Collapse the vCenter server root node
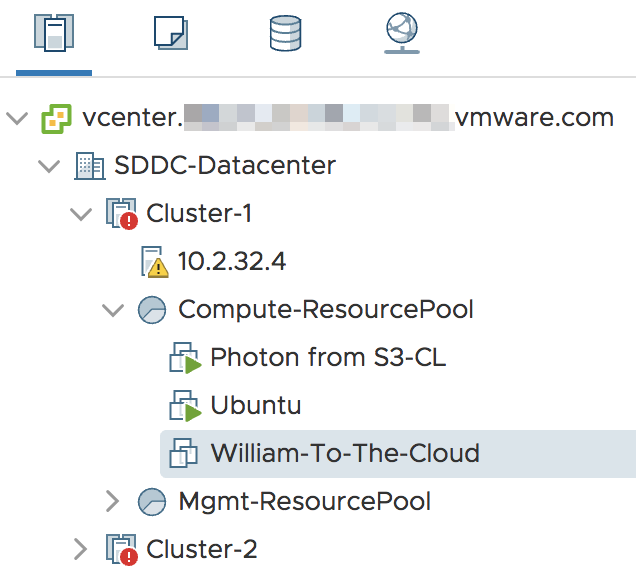The width and height of the screenshot is (636, 576). (x=16, y=118)
